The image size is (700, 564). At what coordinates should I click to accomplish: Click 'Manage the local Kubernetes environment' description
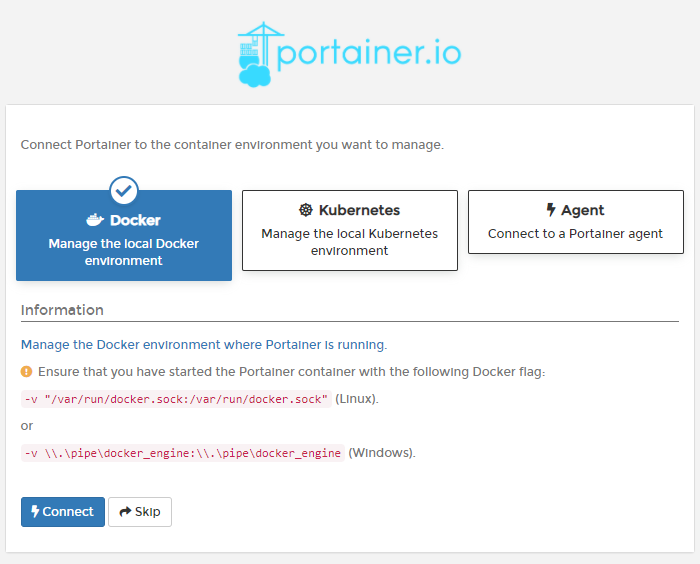pos(350,242)
